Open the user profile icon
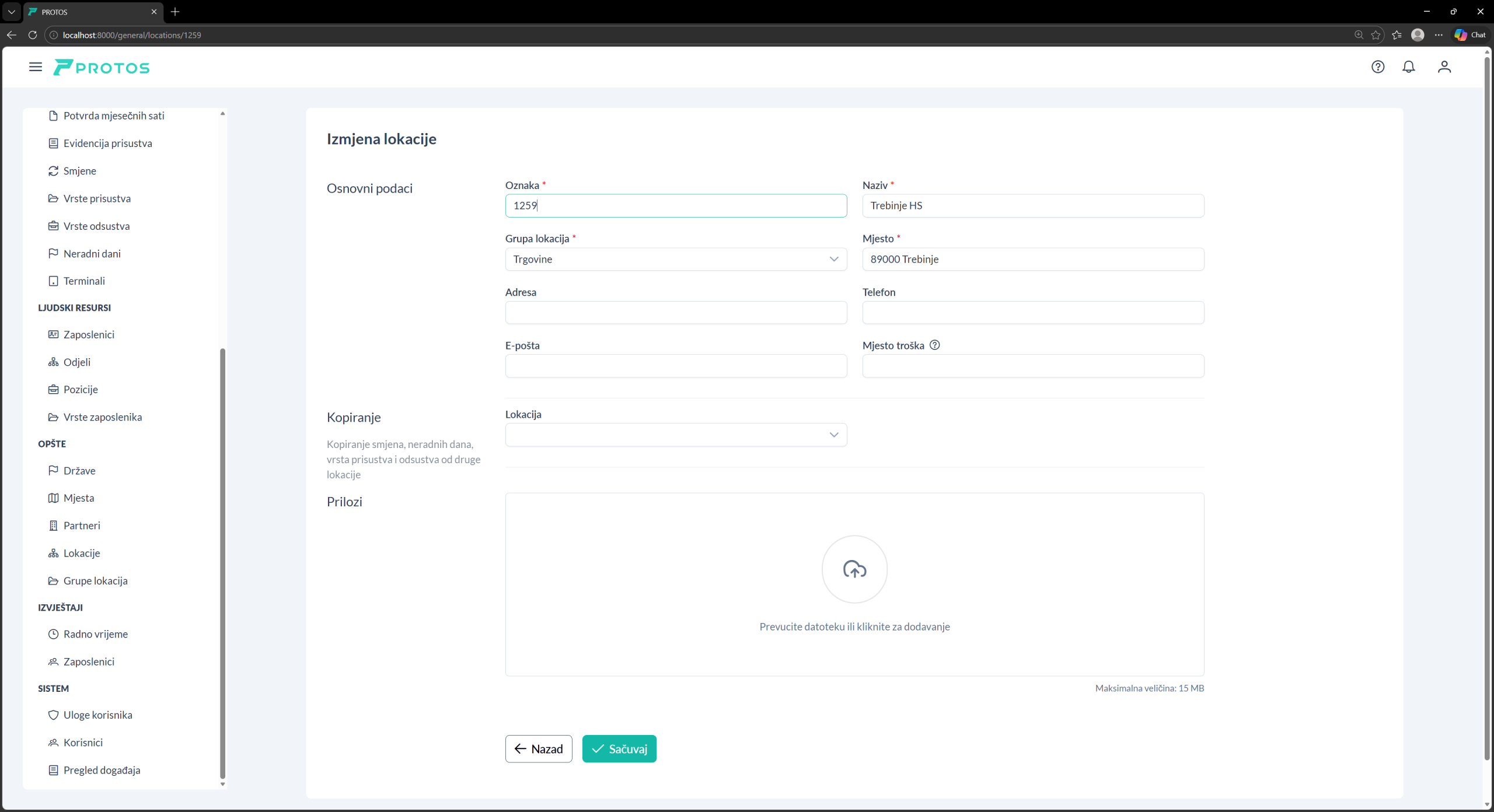The height and width of the screenshot is (812, 1494). (x=1444, y=67)
